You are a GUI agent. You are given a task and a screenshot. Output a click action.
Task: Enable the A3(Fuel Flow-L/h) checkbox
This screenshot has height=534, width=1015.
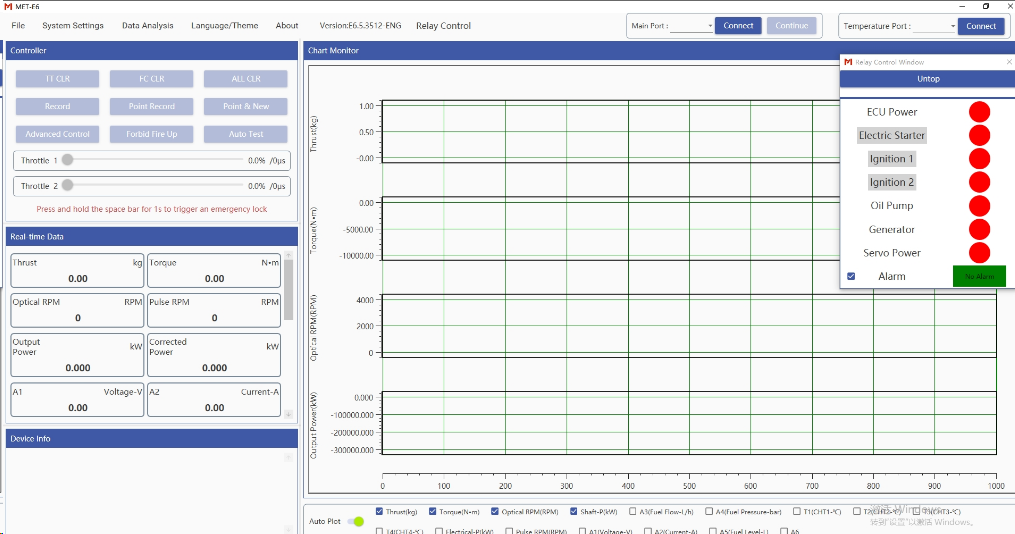(632, 511)
